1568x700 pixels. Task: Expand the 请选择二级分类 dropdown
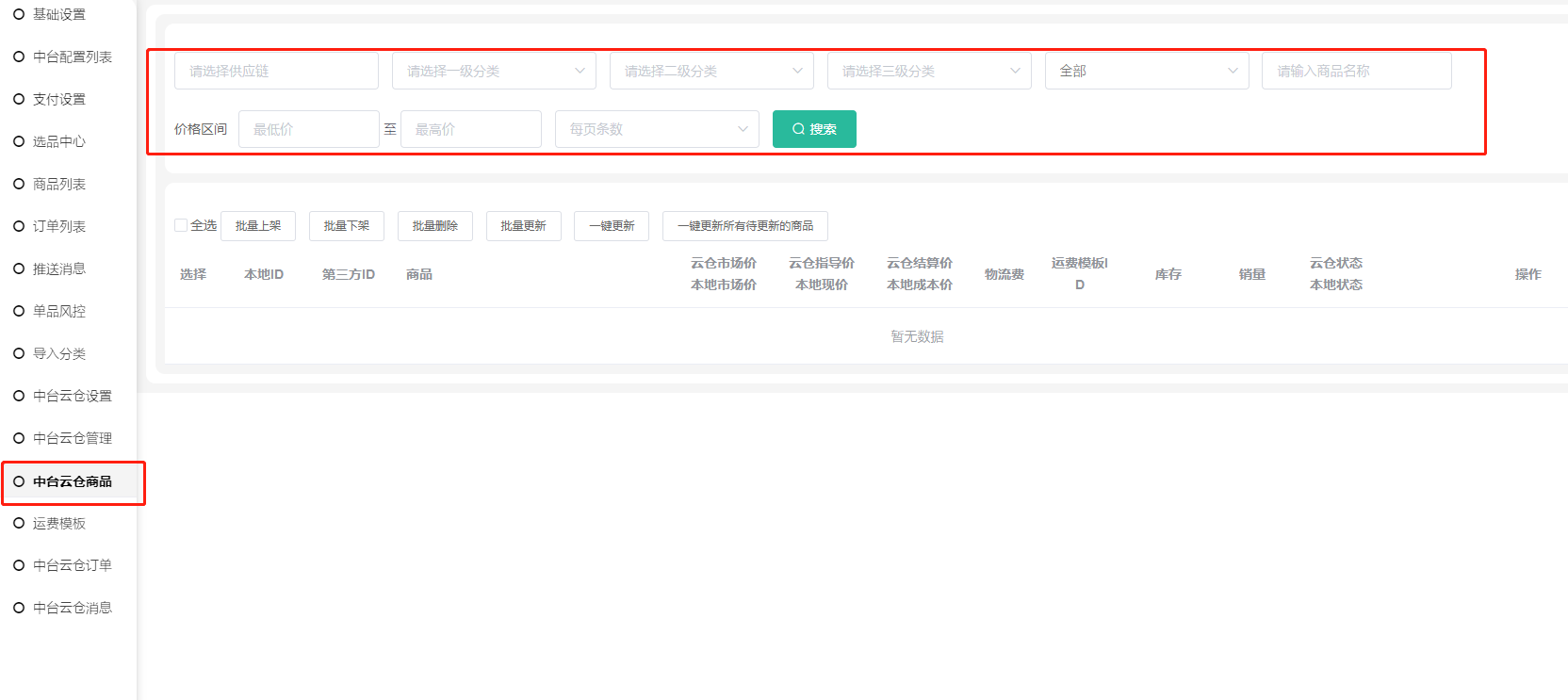coord(711,71)
